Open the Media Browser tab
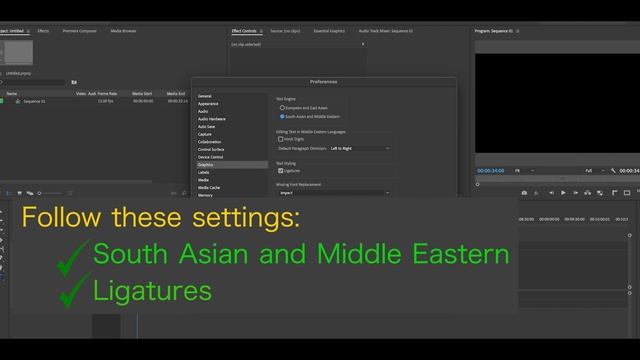640x360 pixels. click(x=123, y=31)
